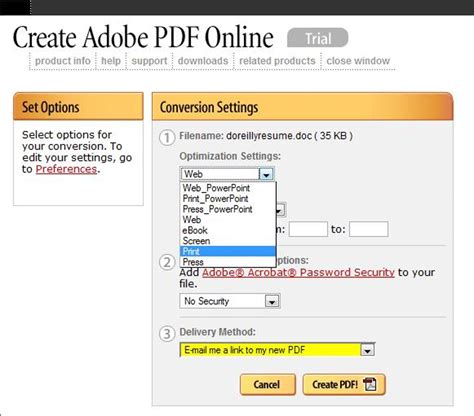Click the partially hidden dropdown arrow behind list
The image size is (474, 416).
click(280, 210)
